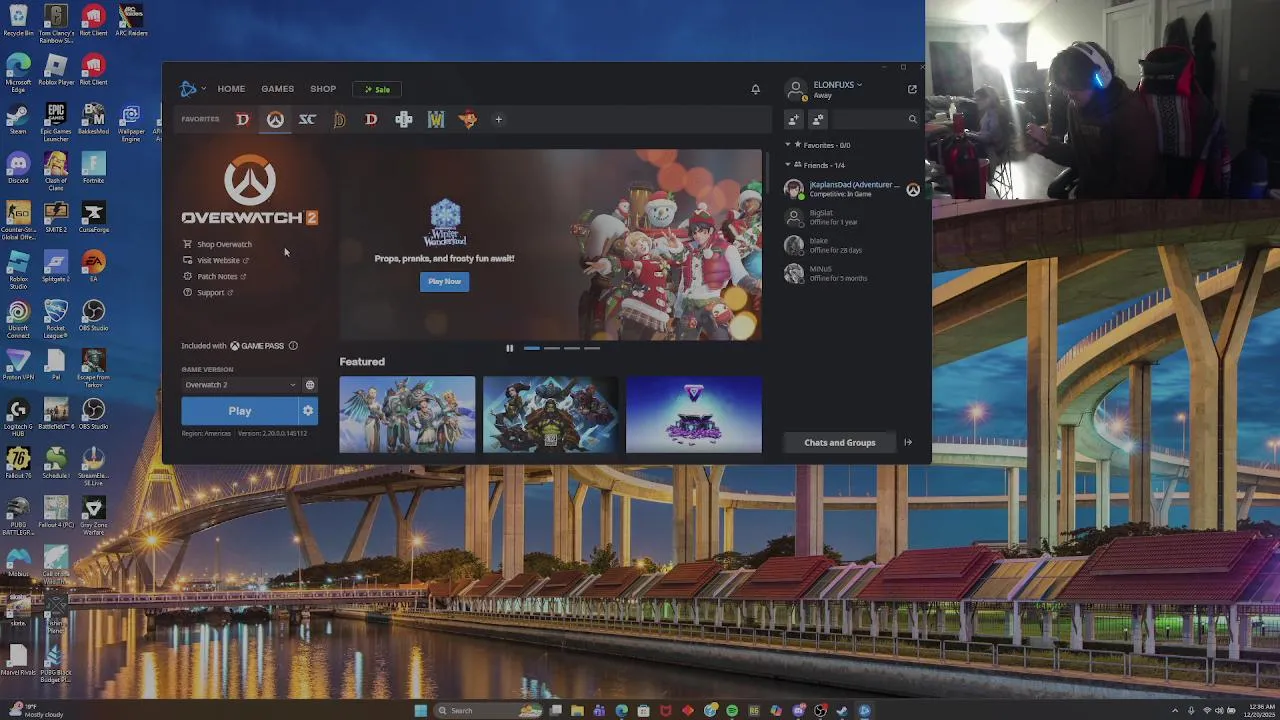Click the friends search field

tap(875, 120)
